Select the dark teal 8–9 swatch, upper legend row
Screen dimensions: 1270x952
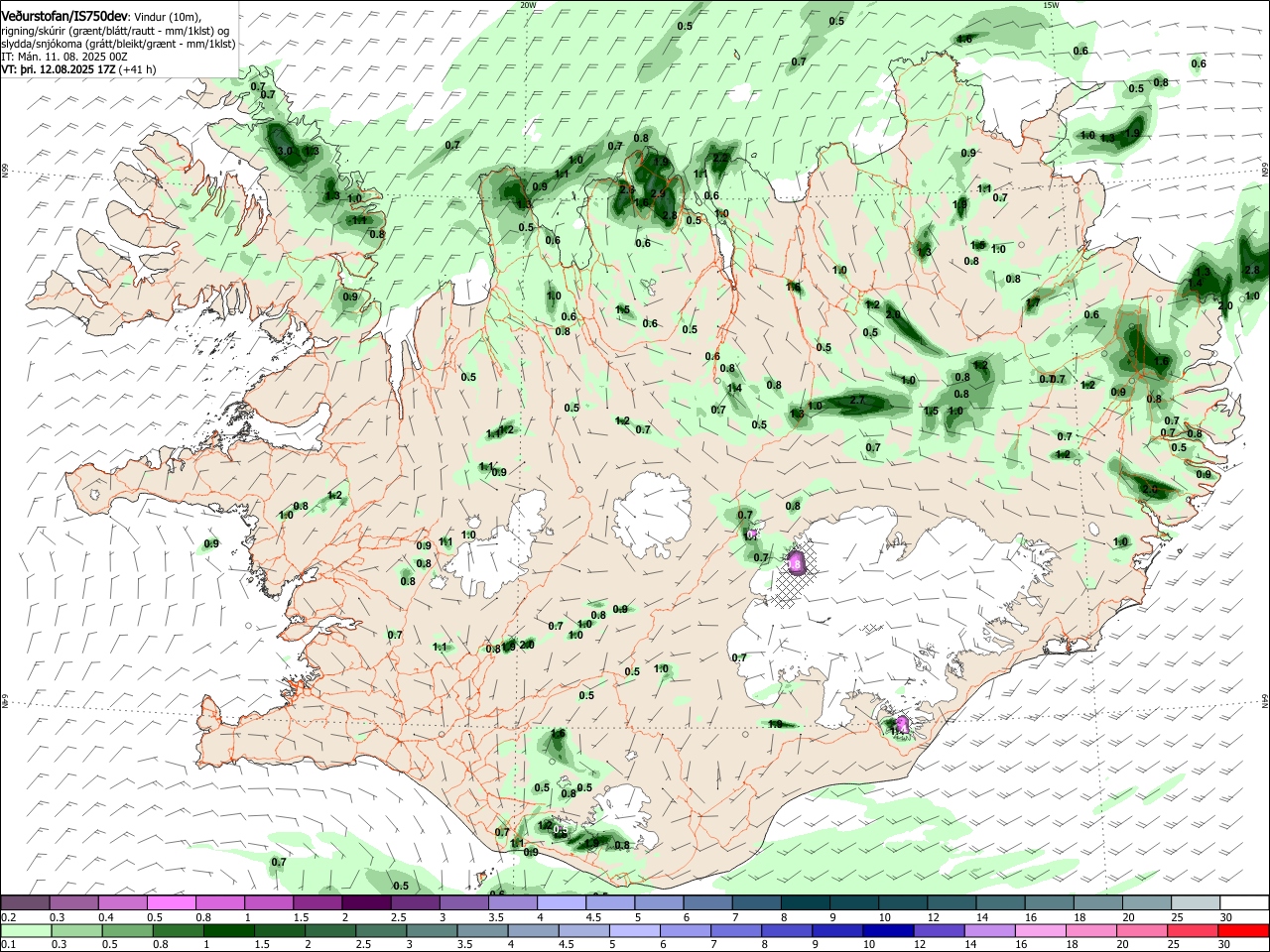point(805,903)
